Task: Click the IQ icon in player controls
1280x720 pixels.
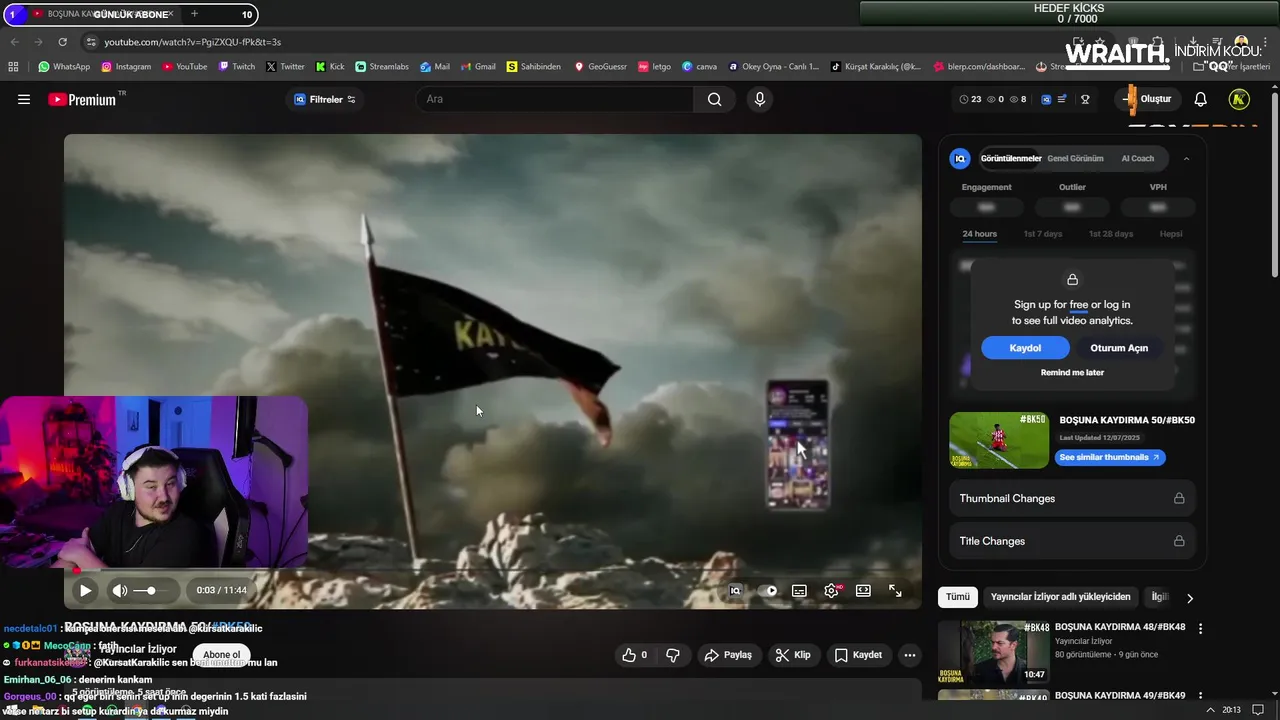Action: [735, 590]
